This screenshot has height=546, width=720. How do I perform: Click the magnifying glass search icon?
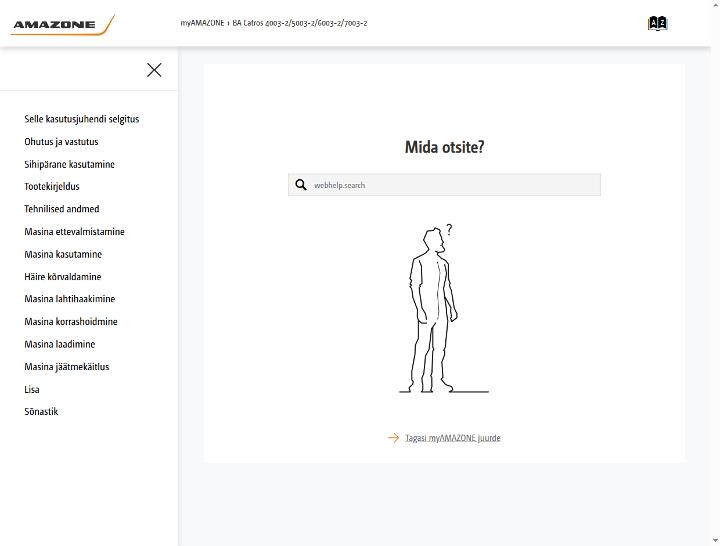(301, 185)
